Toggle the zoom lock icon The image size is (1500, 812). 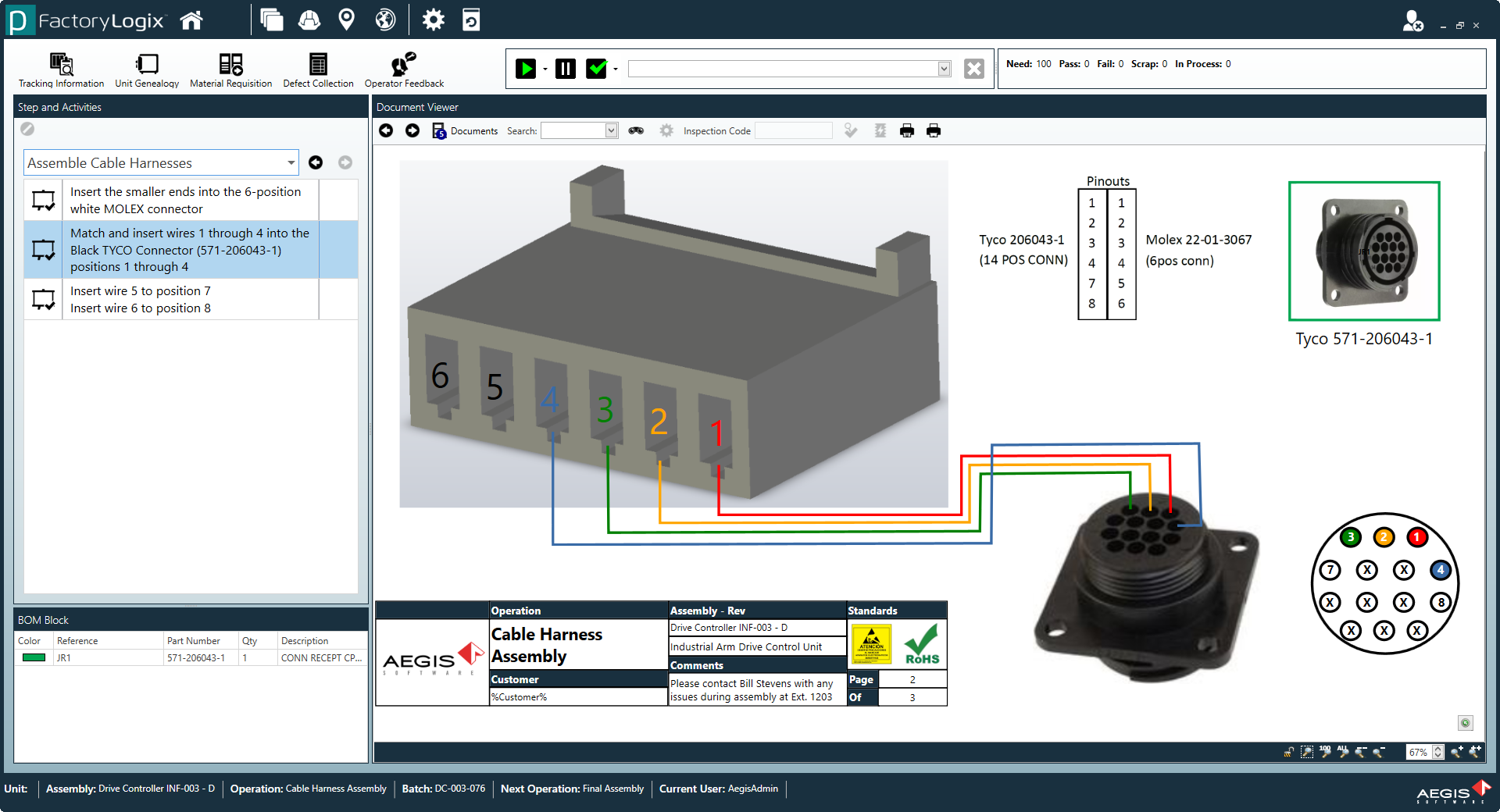(1288, 752)
